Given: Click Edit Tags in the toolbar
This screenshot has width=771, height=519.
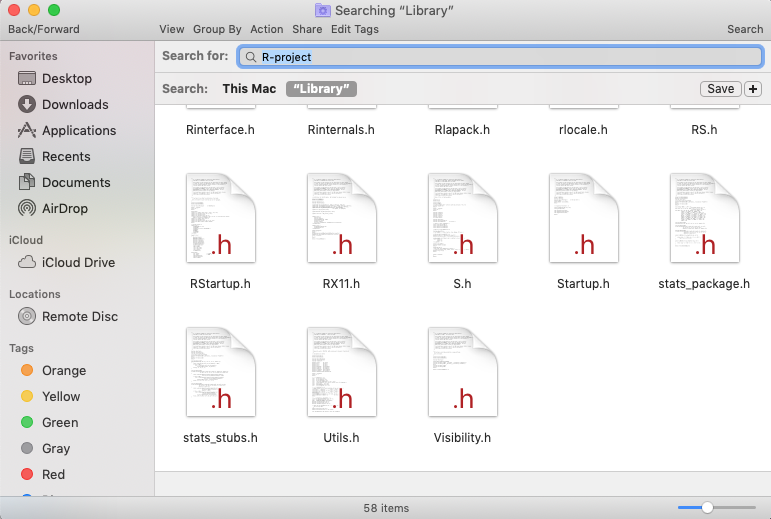Looking at the screenshot, I should (x=355, y=29).
